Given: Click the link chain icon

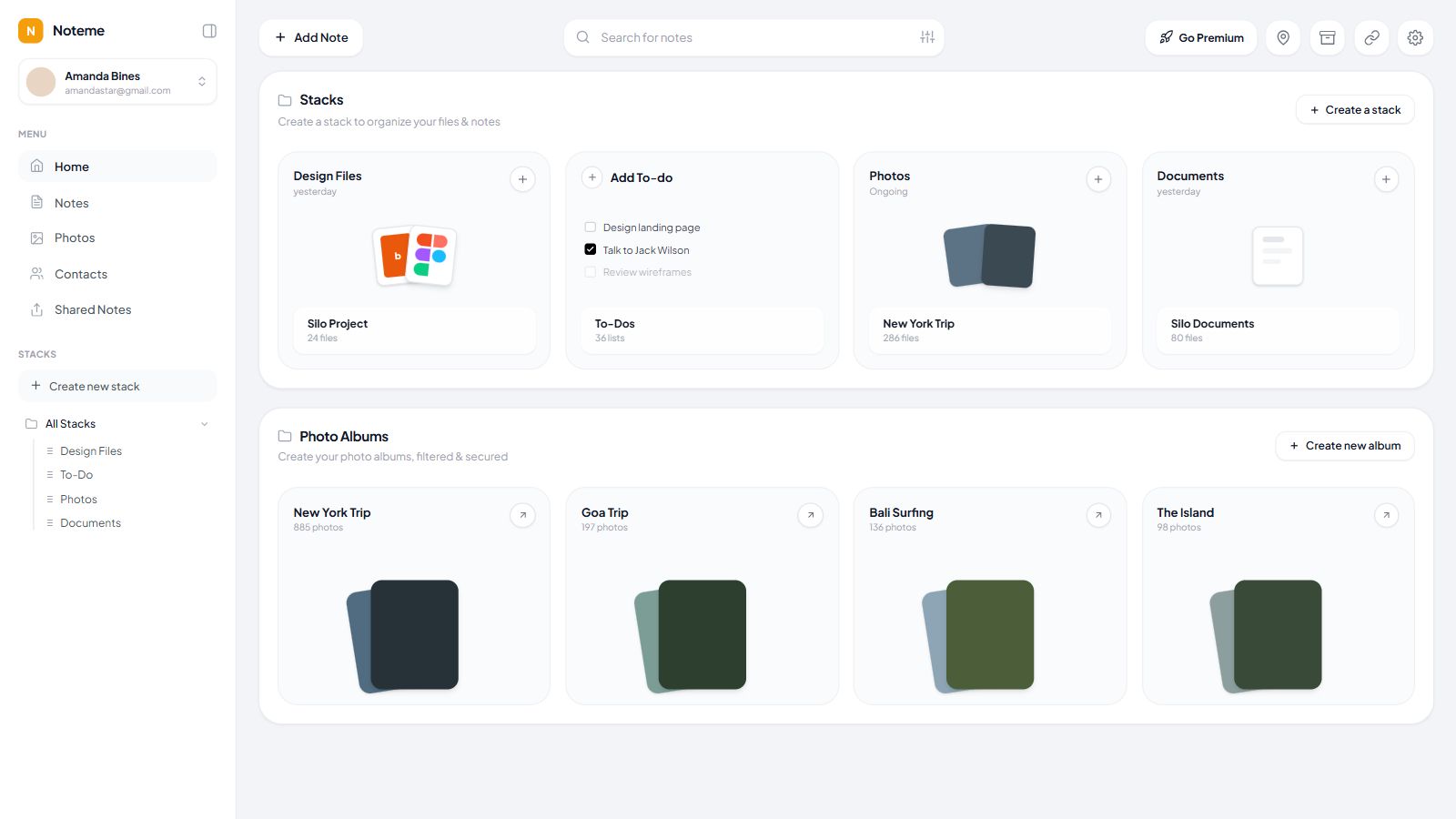Looking at the screenshot, I should coord(1371,37).
